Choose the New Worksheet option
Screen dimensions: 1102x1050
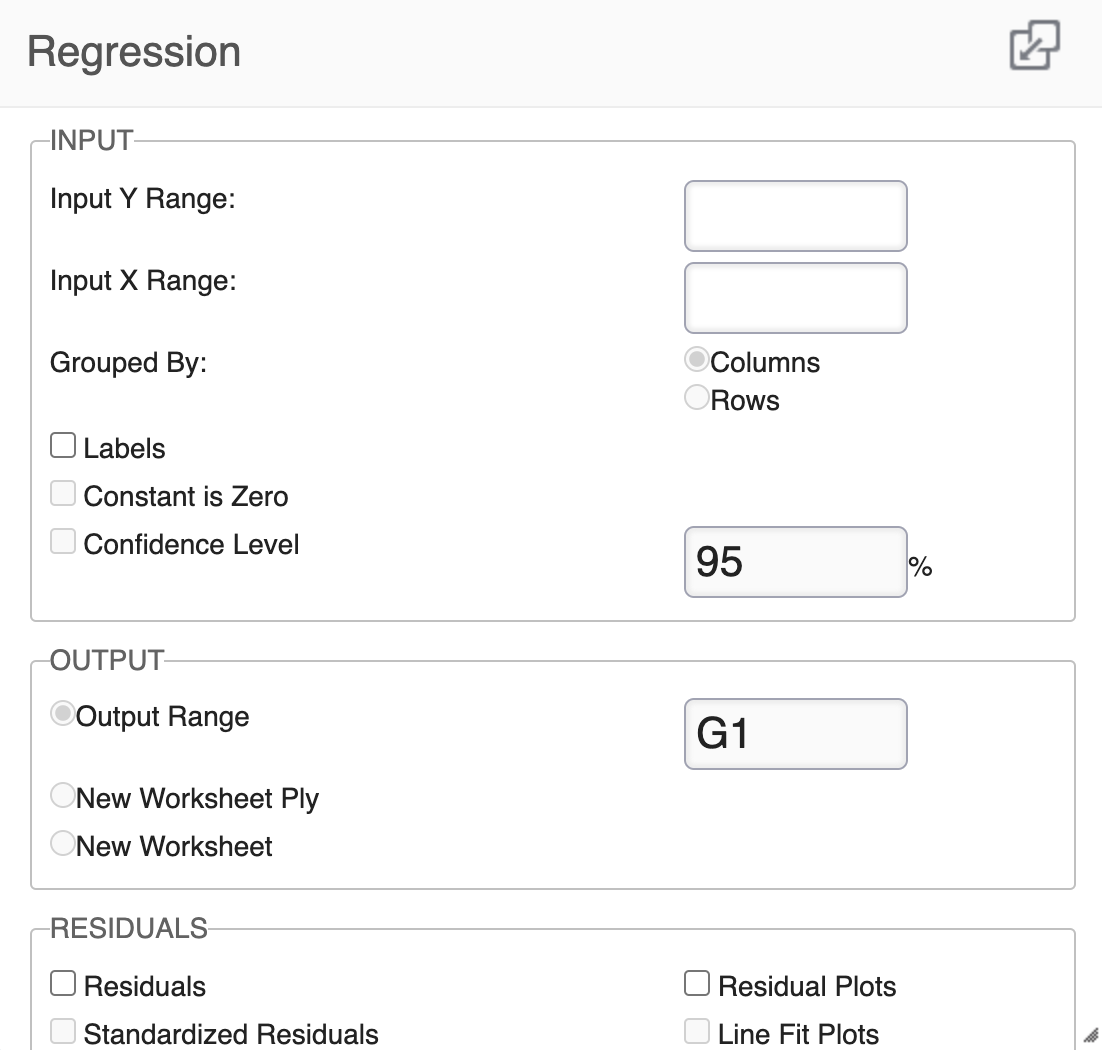coord(63,844)
